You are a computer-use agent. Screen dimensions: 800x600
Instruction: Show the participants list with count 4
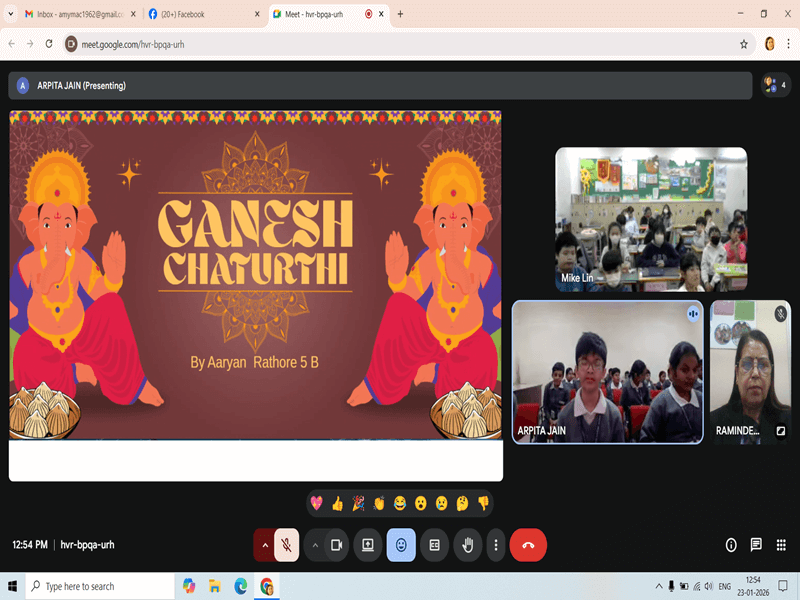tap(775, 85)
